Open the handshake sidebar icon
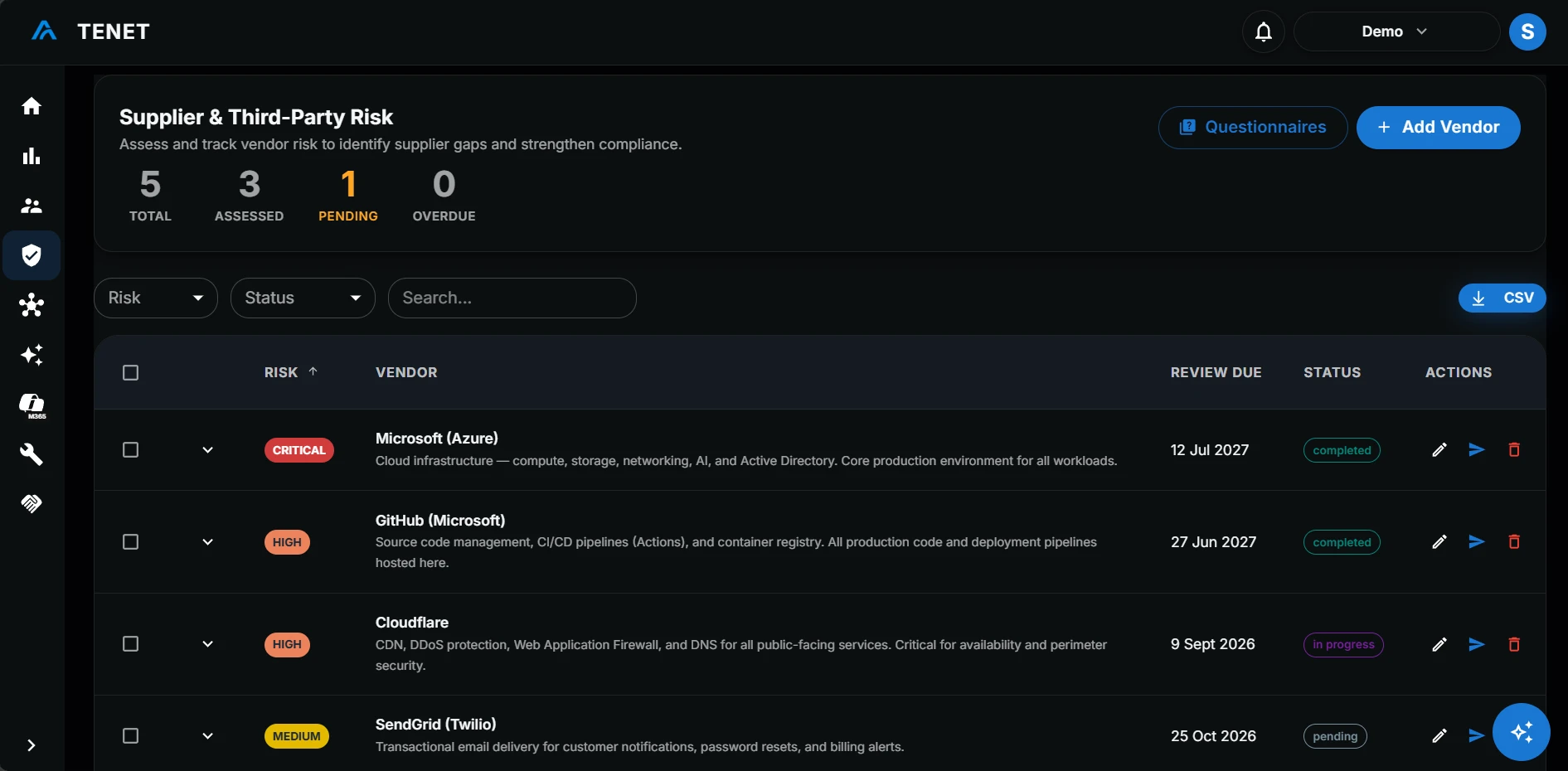This screenshot has height=771, width=1568. click(32, 503)
